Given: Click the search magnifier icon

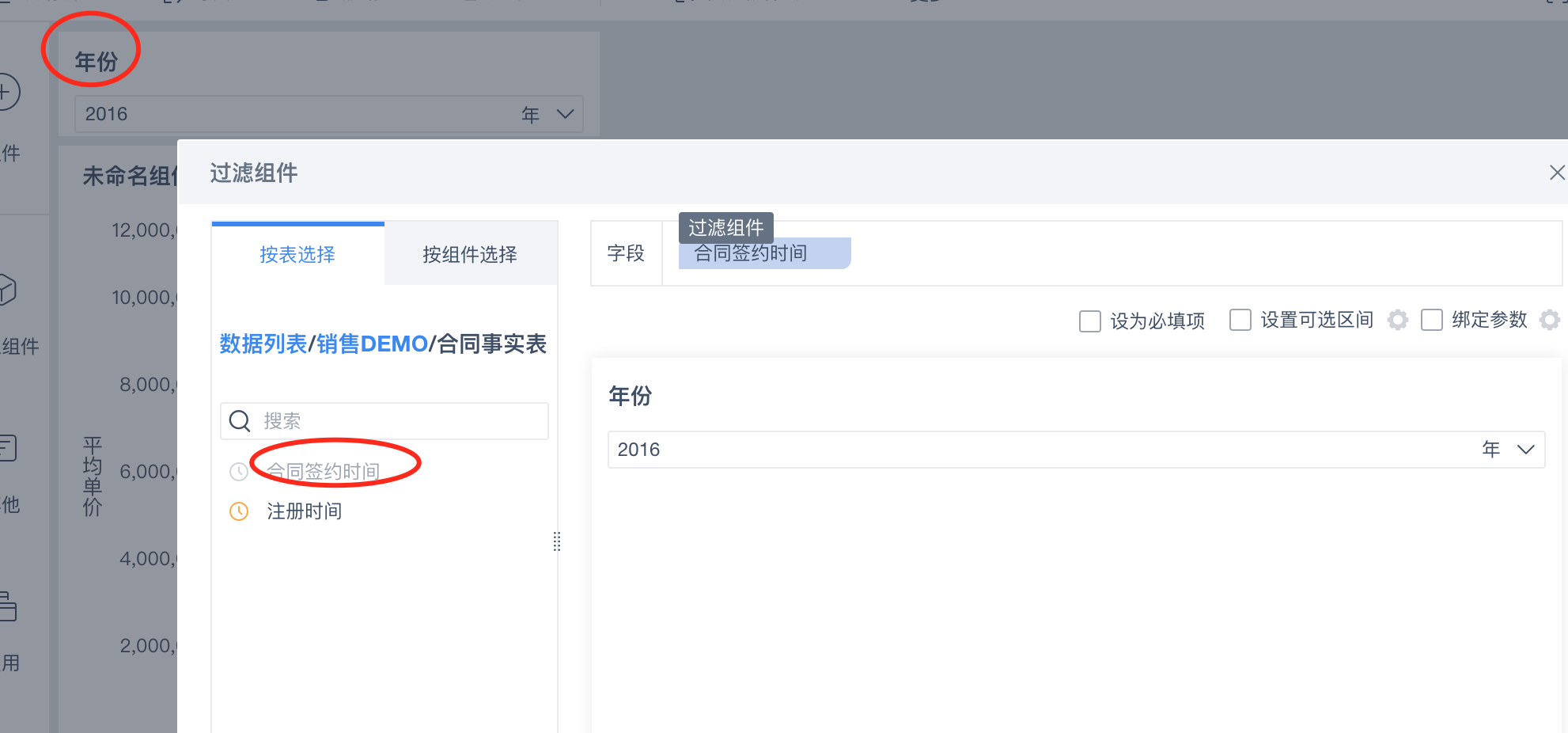Looking at the screenshot, I should (x=240, y=421).
